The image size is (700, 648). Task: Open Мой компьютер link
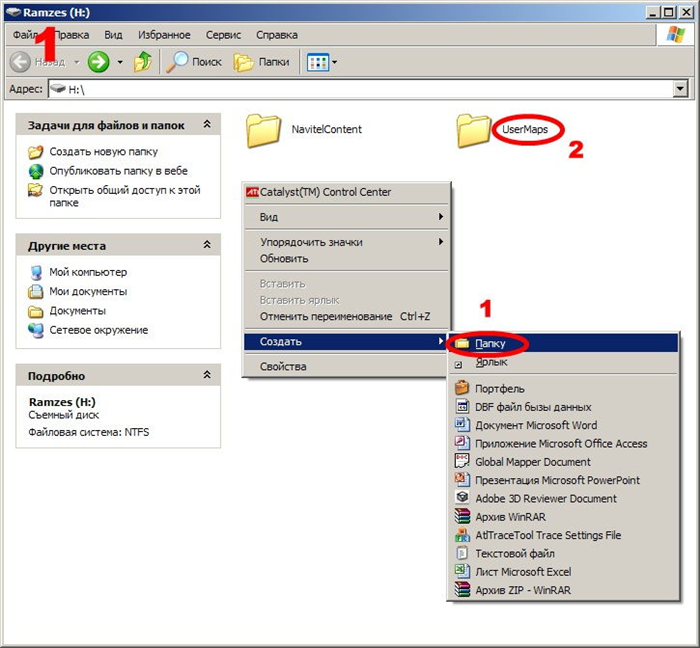click(x=88, y=272)
